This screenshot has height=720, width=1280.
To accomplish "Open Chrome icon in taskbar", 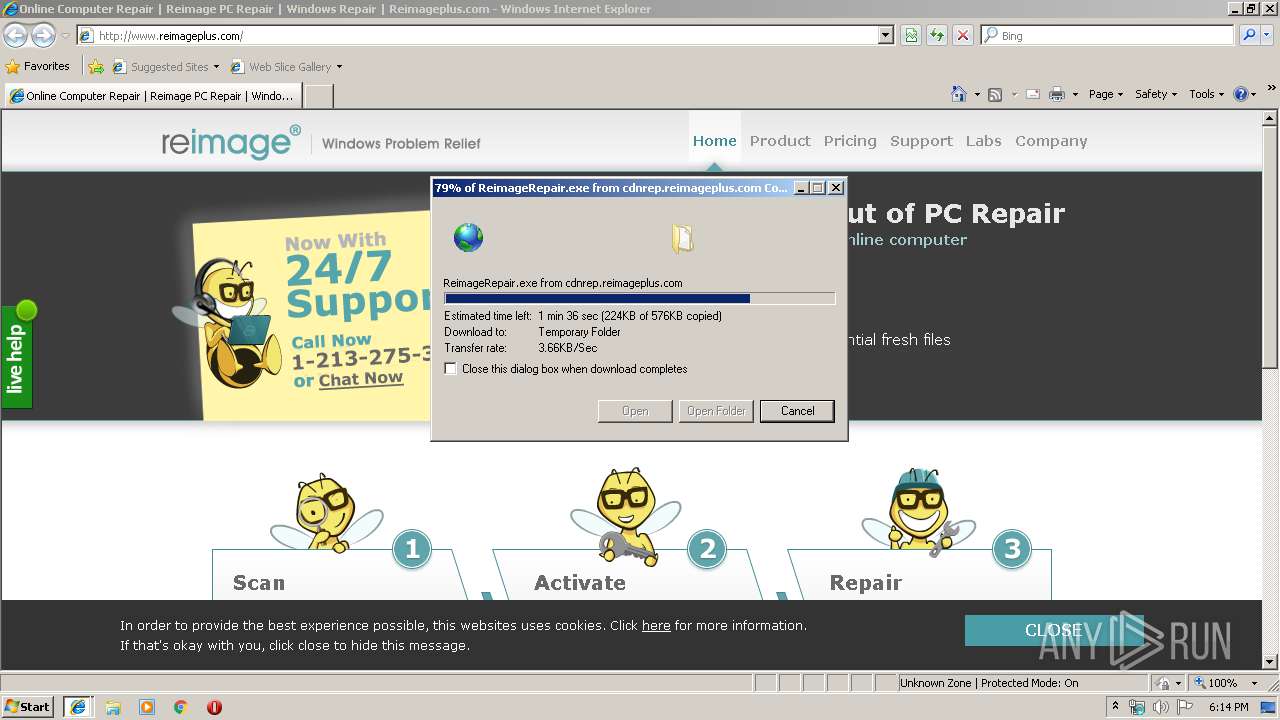I will (181, 707).
